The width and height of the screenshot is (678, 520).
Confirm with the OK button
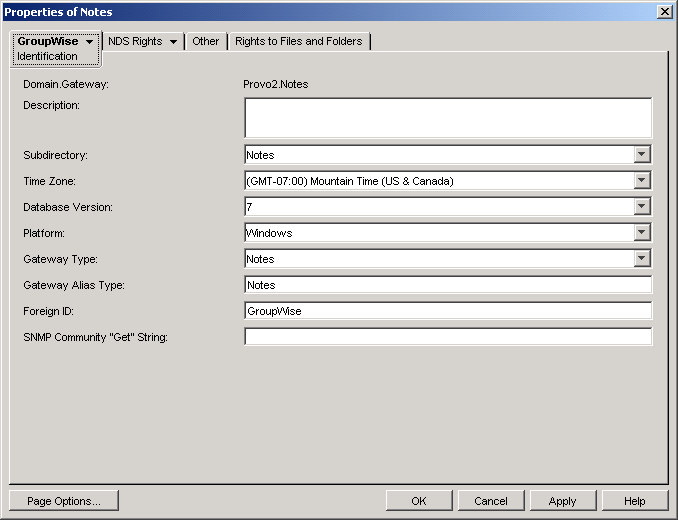tap(419, 501)
